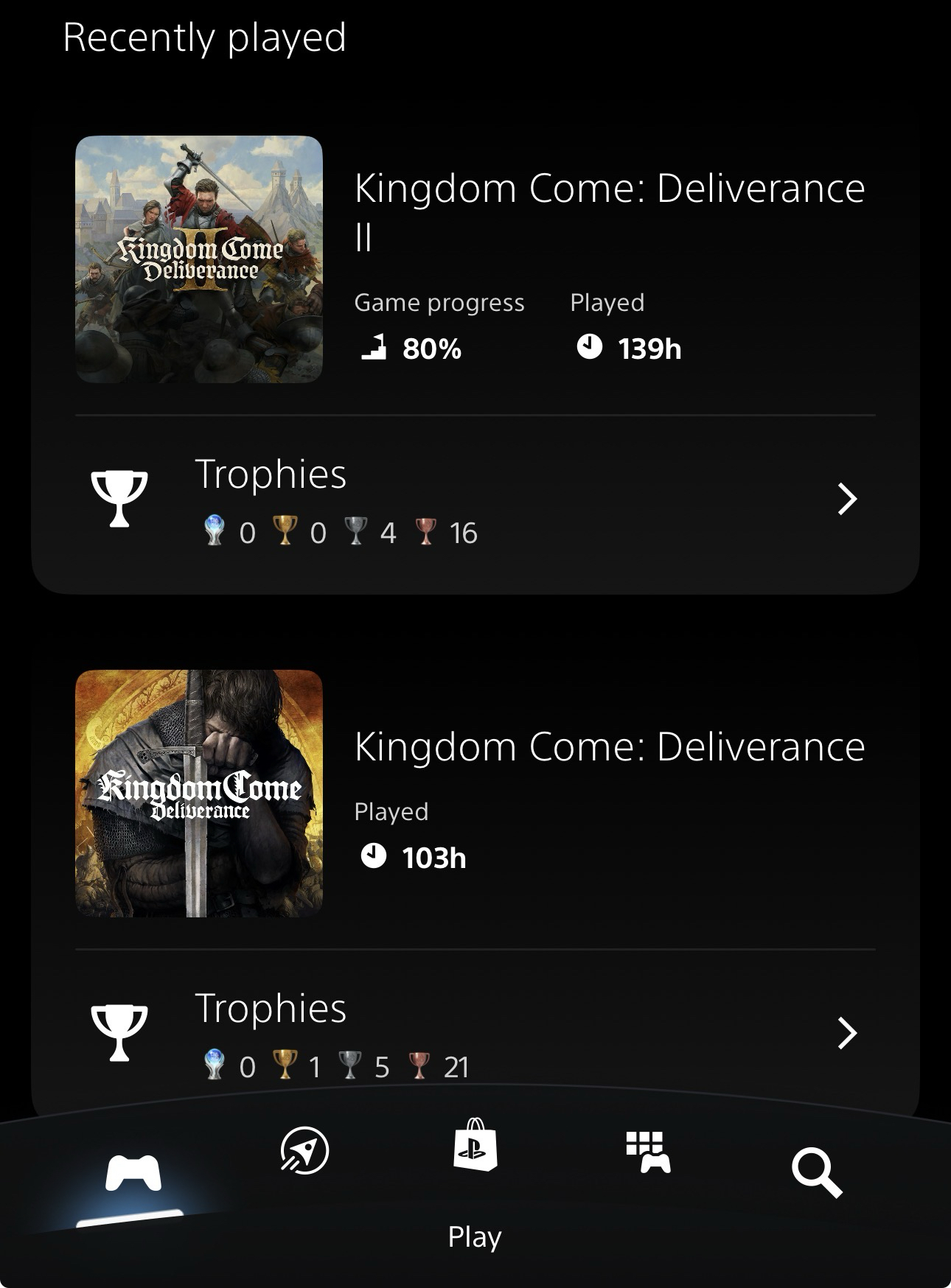Tap the 103h played clock icon

[x=373, y=856]
